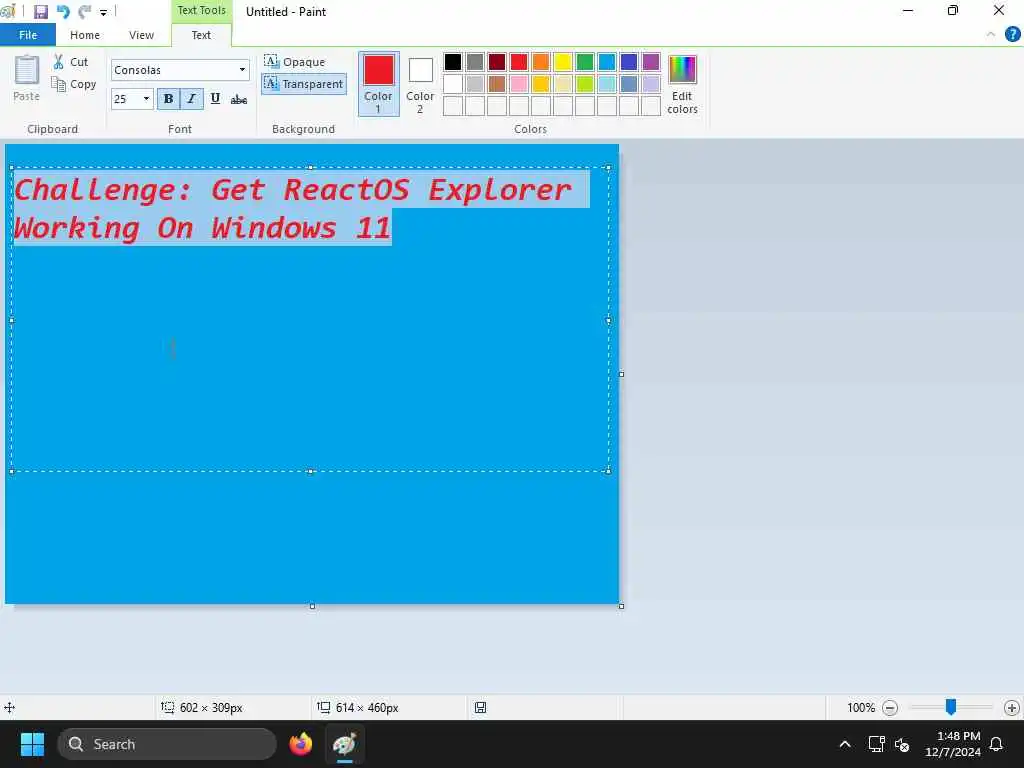Toggle Bold formatting

[x=168, y=99]
